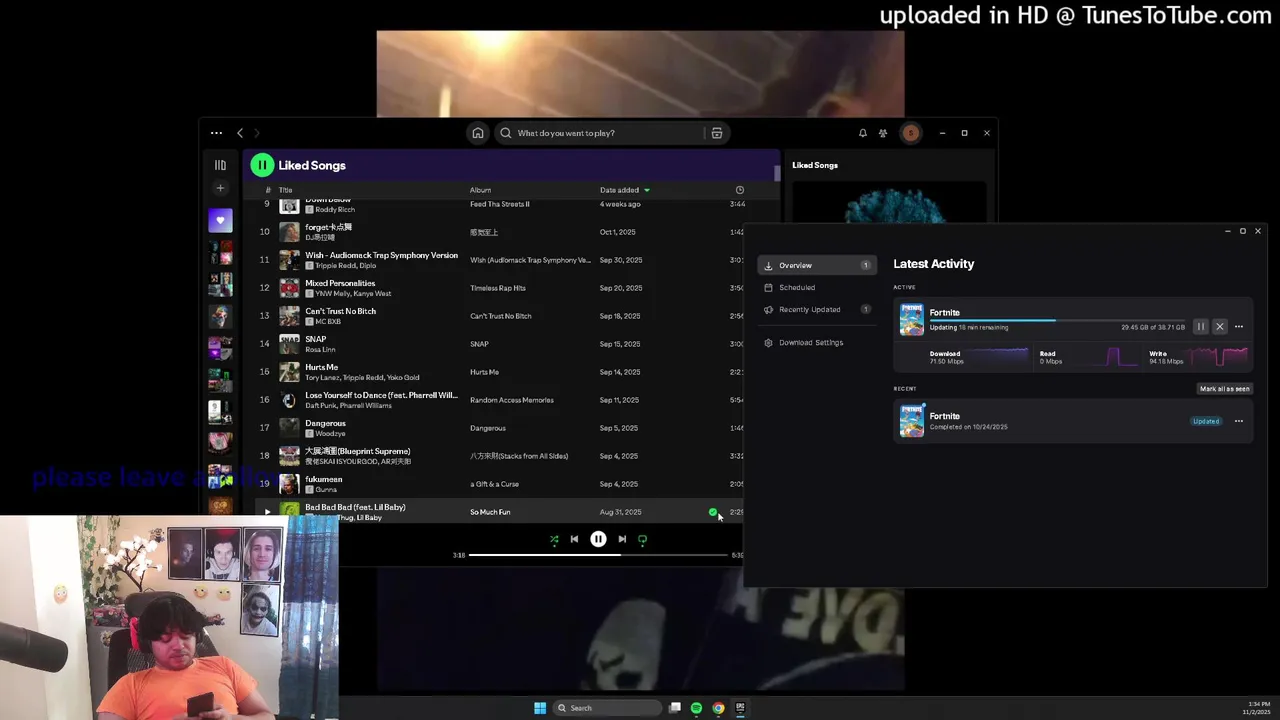
Task: Toggle the green liked checkmark on Bad Bad Bad
Action: click(713, 512)
